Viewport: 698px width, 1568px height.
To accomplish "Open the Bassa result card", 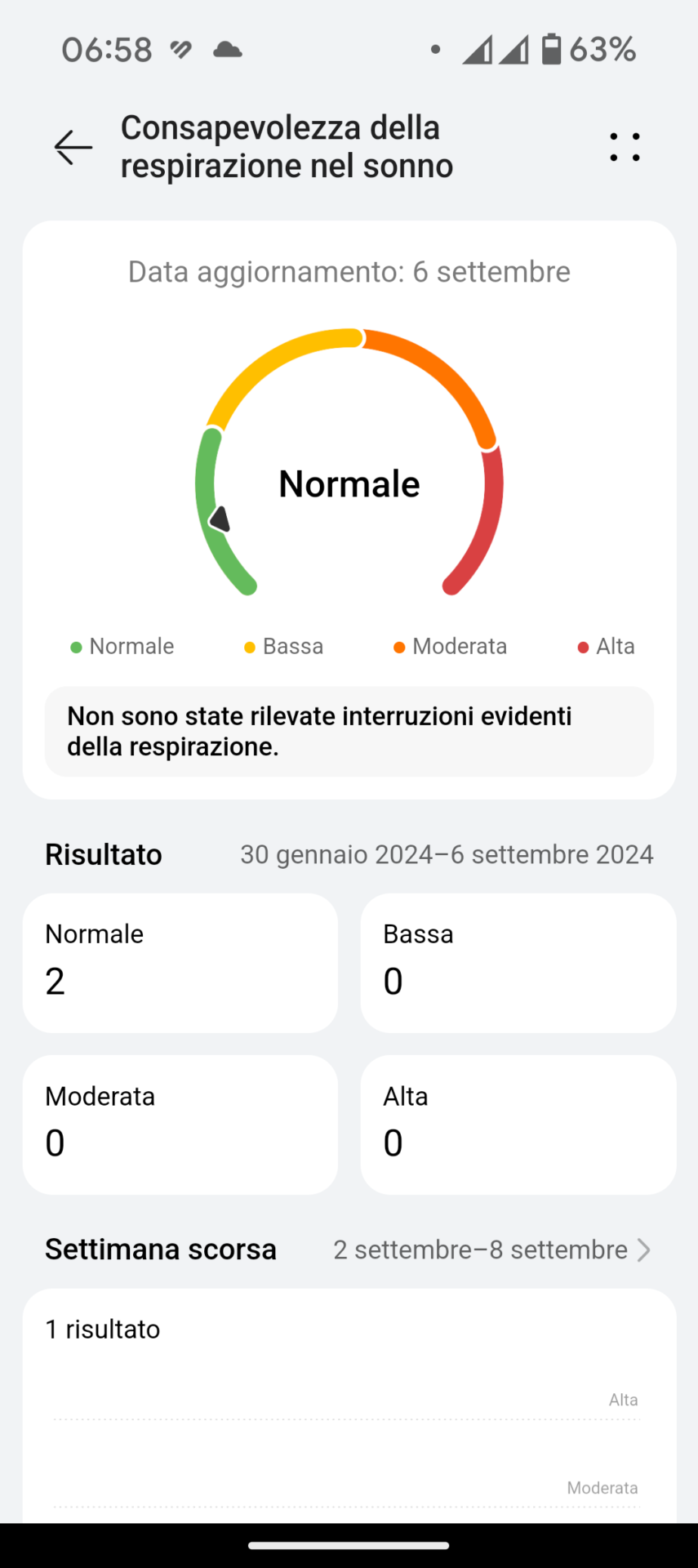I will point(518,963).
